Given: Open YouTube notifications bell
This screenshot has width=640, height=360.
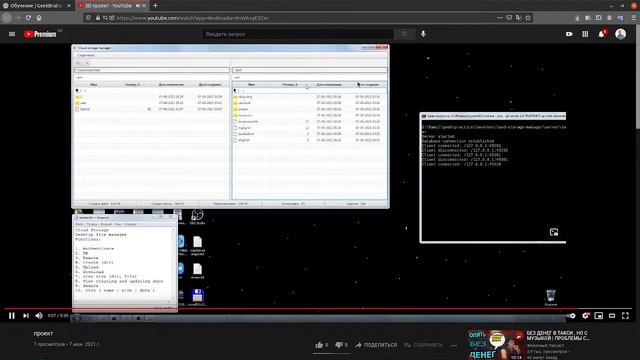Looking at the screenshot, I should [x=602, y=34].
